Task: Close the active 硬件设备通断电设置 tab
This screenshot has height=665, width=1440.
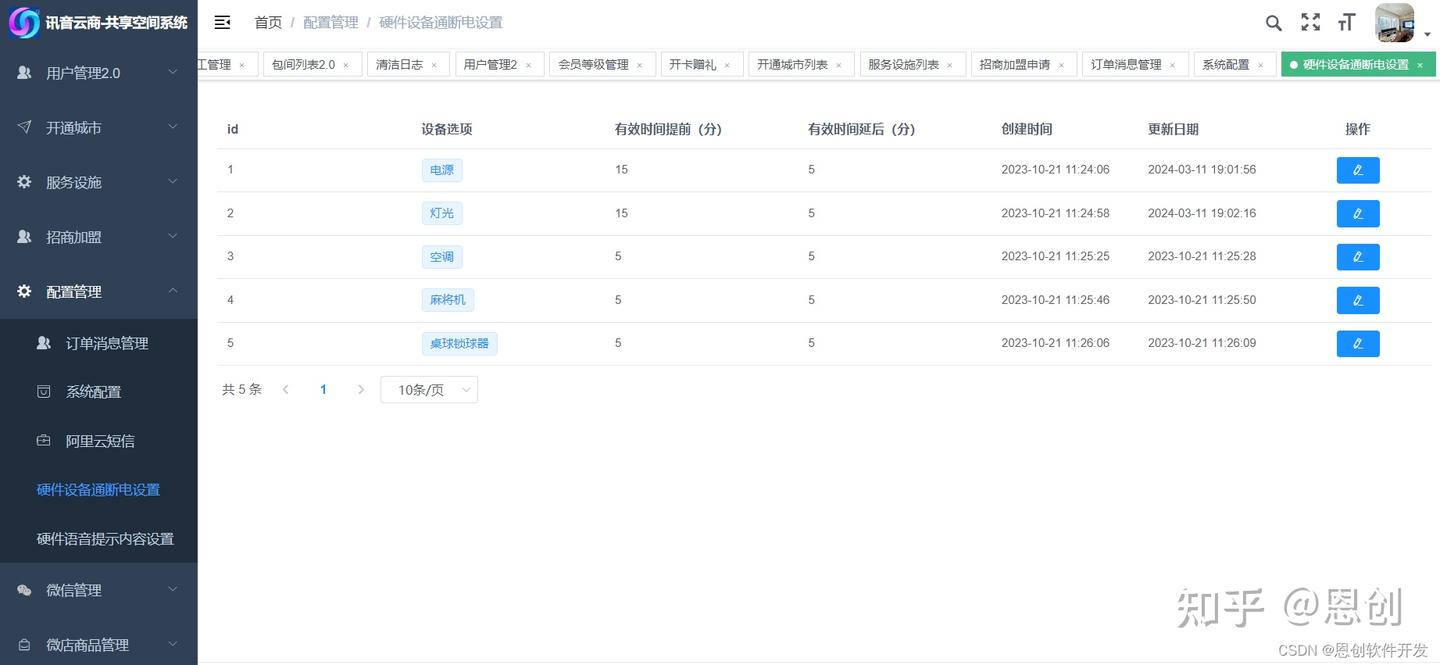Action: 1420,65
